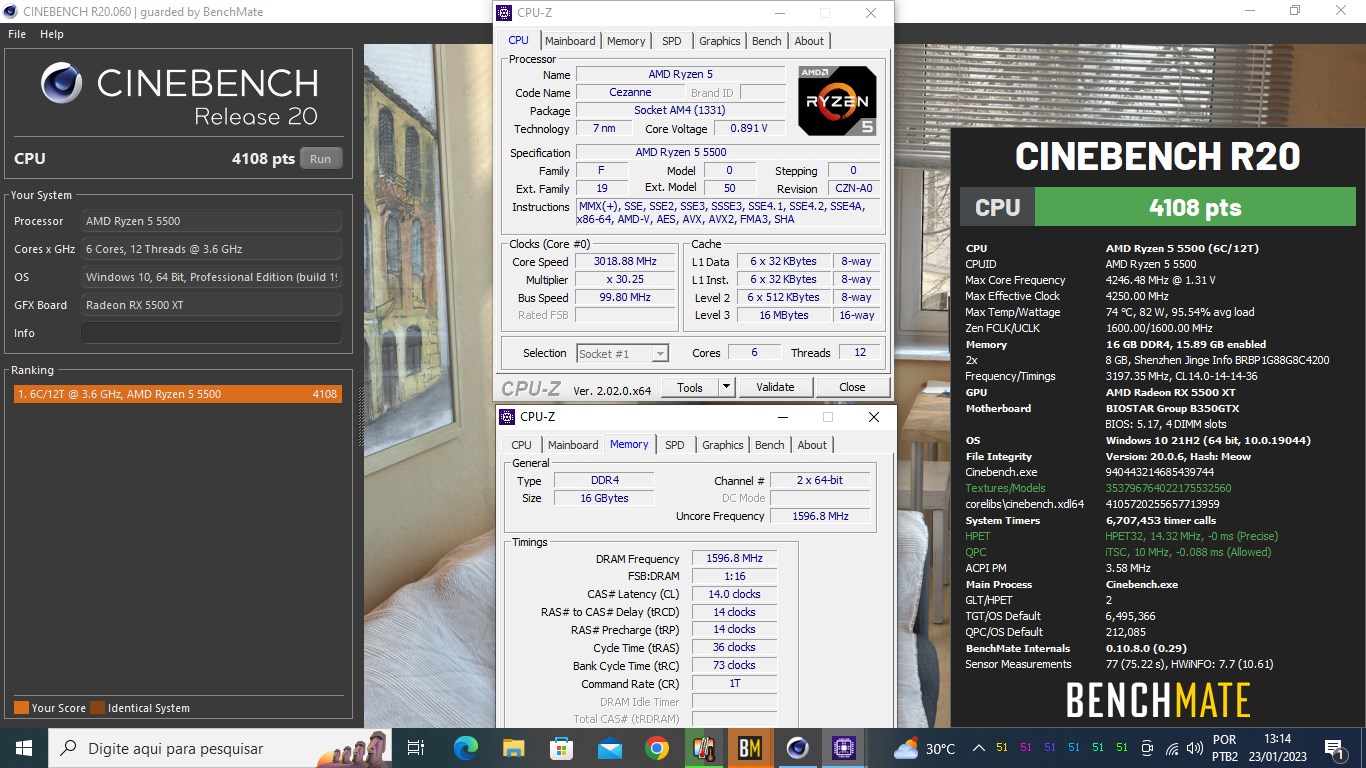
Task: Switch to Mainboard tab in lower CPU-Z
Action: 573,445
